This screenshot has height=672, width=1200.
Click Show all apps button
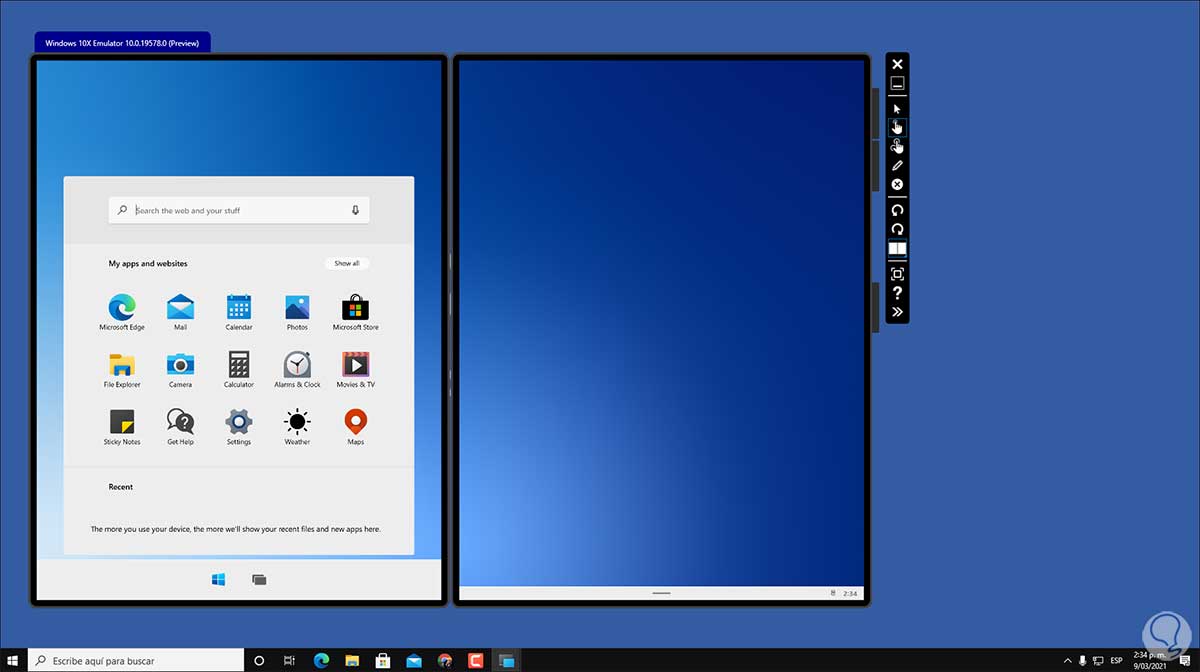pyautogui.click(x=347, y=263)
